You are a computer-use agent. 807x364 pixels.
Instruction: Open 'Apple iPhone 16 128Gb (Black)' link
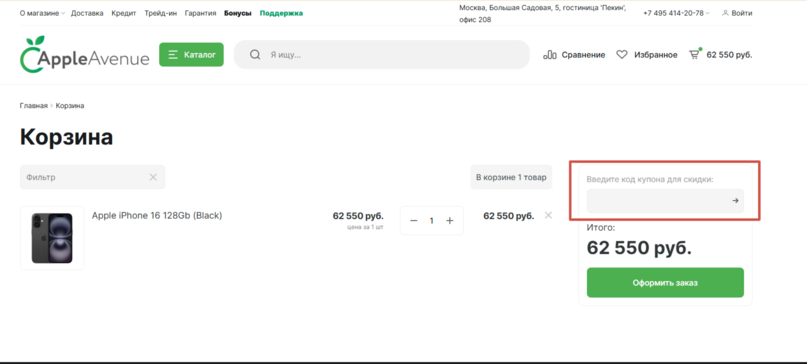(x=157, y=216)
